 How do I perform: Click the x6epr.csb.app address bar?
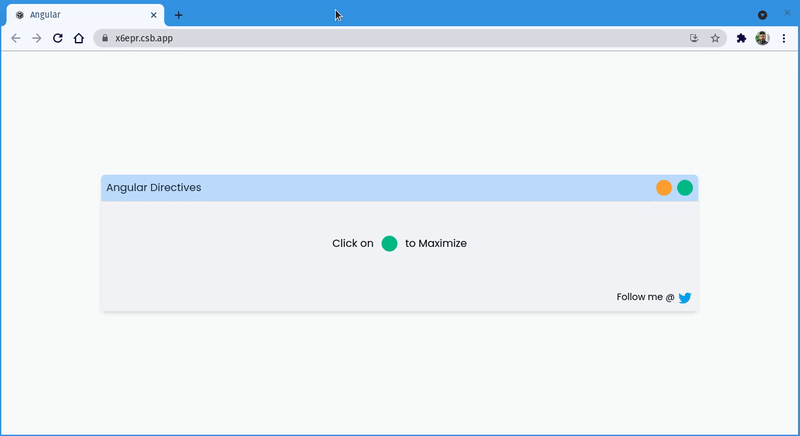coord(410,38)
